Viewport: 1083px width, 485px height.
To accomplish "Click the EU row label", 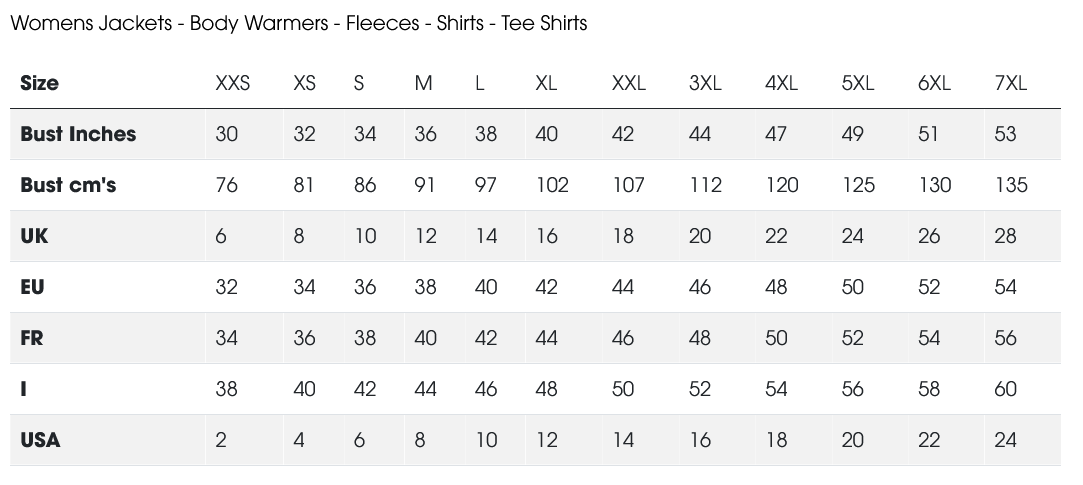I will [32, 287].
